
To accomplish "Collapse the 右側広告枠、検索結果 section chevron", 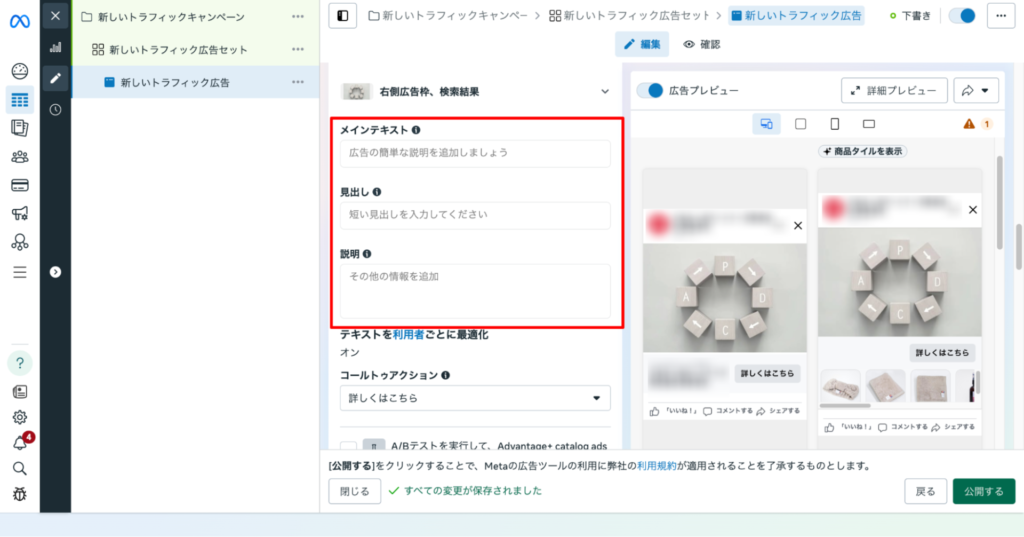I will (x=604, y=91).
